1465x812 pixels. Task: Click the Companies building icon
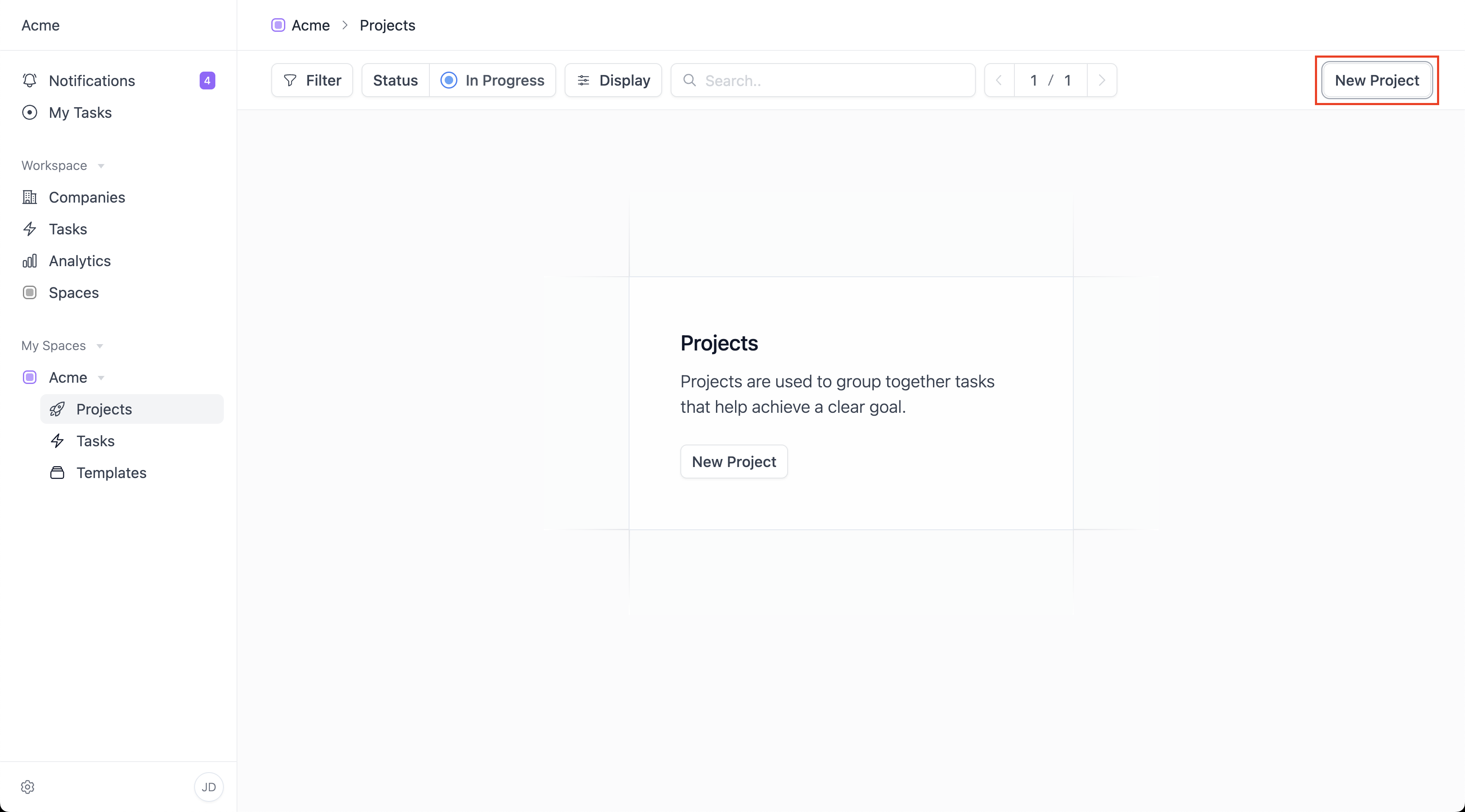30,197
